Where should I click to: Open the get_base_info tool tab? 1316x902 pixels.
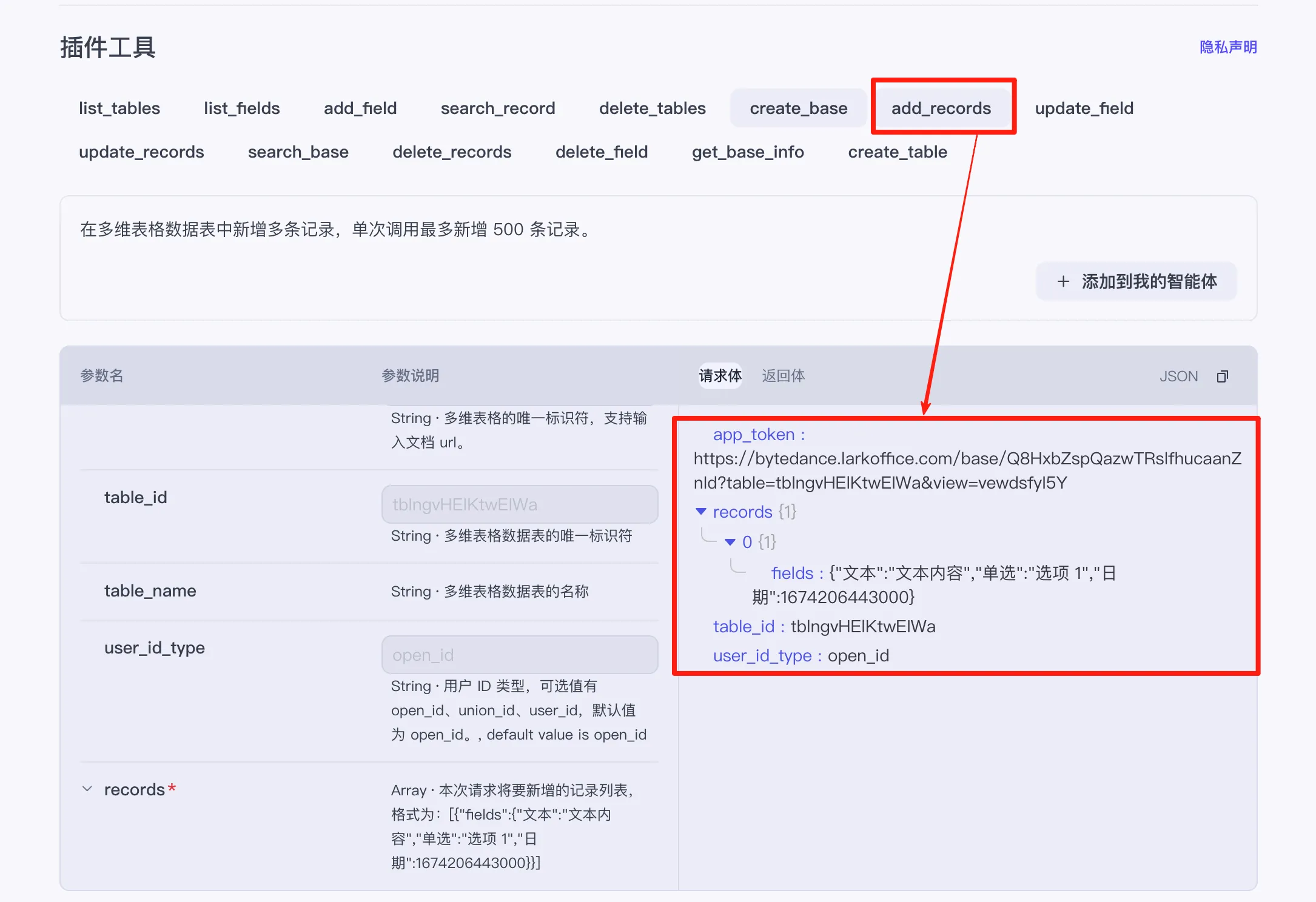pyautogui.click(x=748, y=152)
